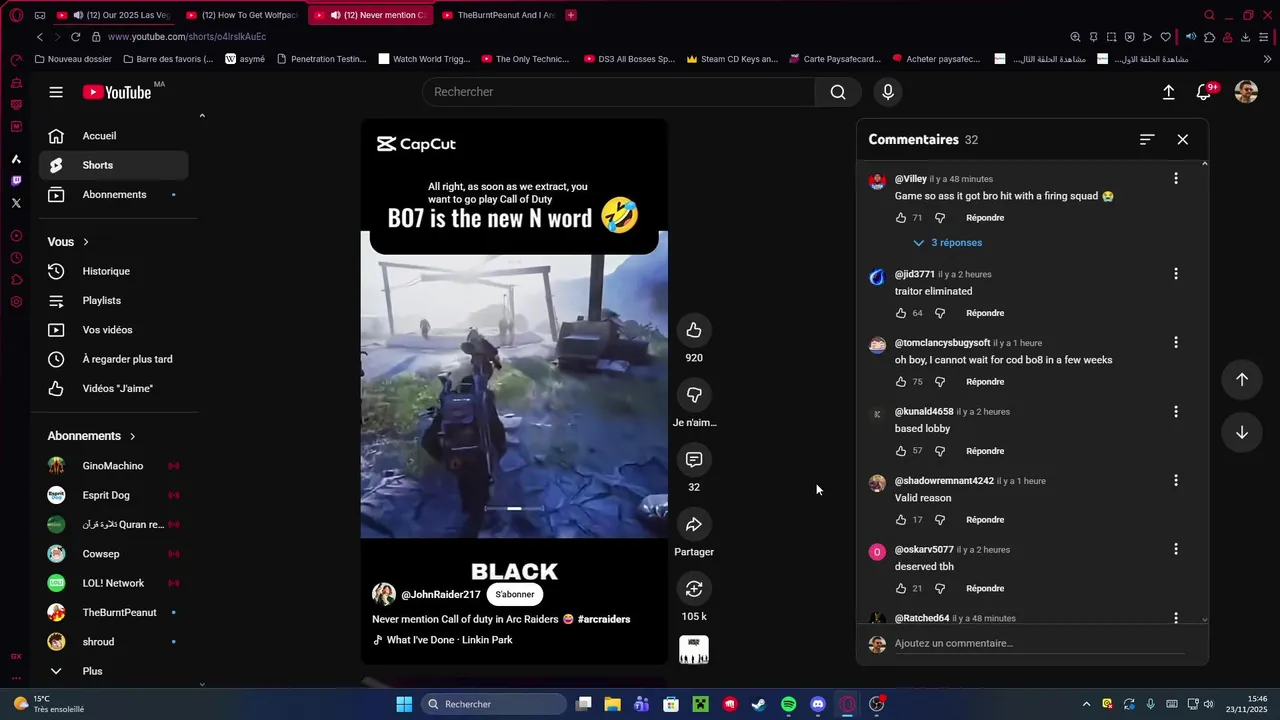Like the @jid3771 comment

coord(901,313)
